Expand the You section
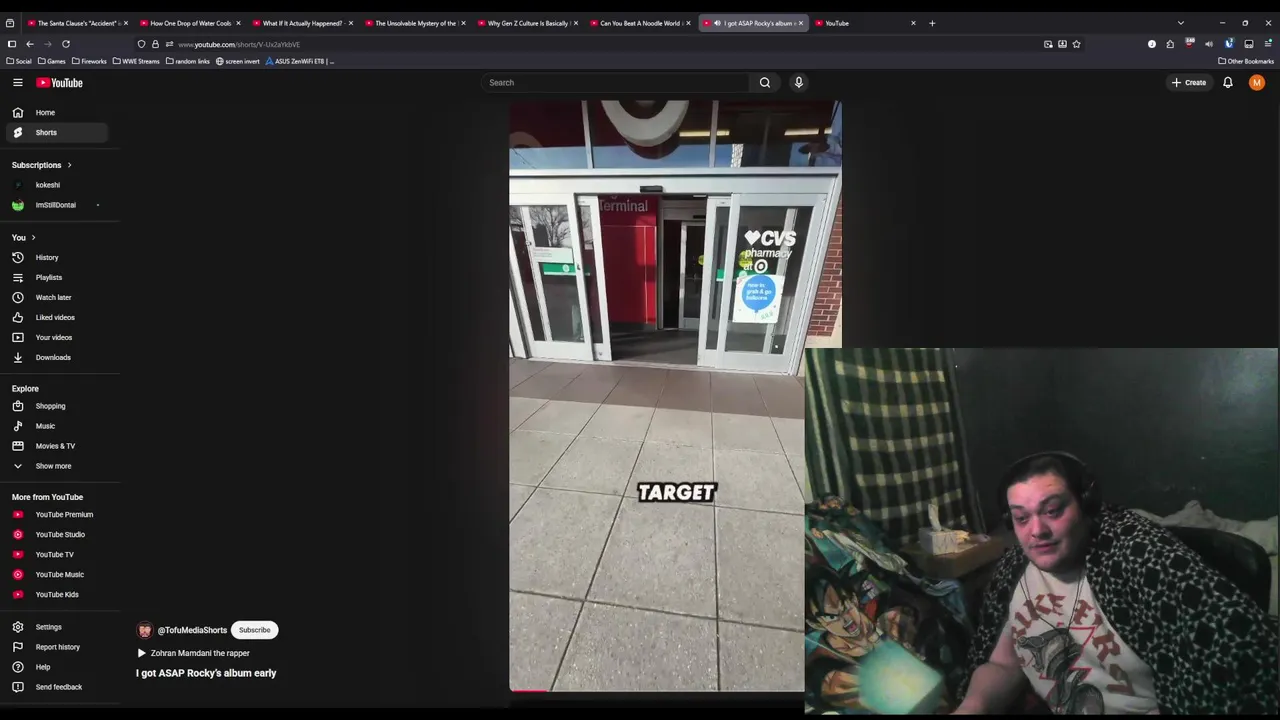Viewport: 1280px width, 720px height. [24, 237]
